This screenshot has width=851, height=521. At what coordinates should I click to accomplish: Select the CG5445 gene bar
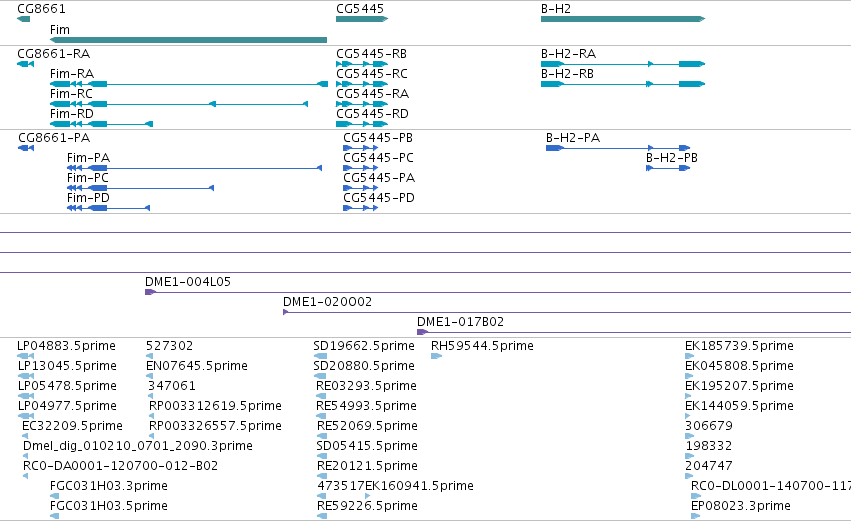(362, 19)
